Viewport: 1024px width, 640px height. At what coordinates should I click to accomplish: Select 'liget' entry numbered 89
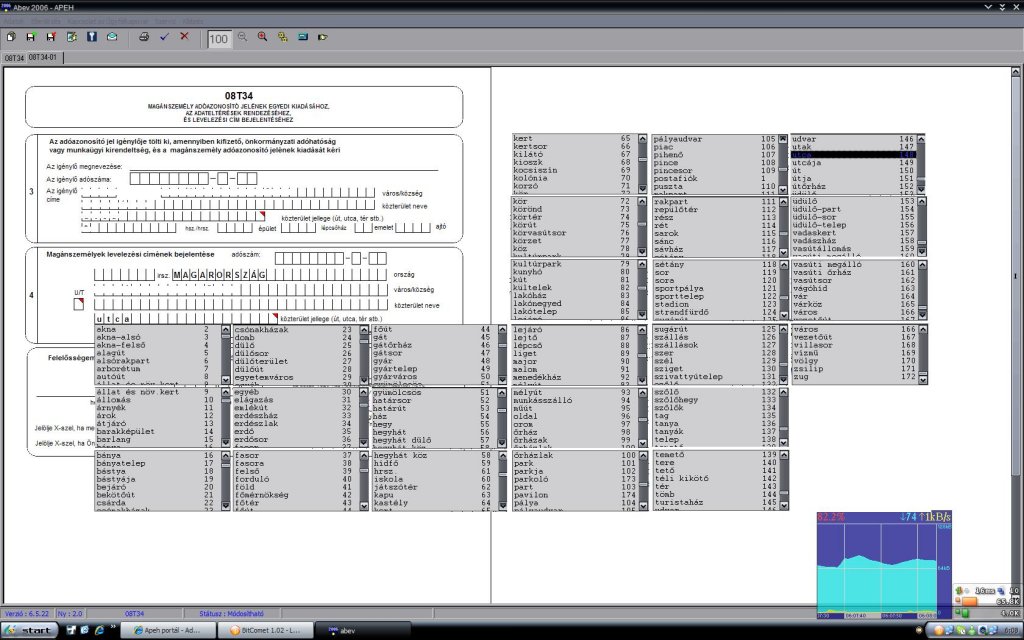(573, 353)
